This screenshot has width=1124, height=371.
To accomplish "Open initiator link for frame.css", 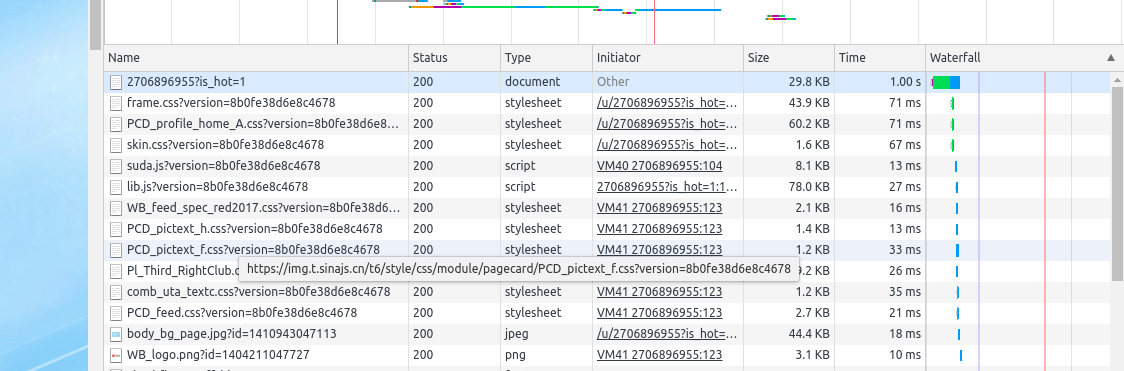I will point(667,103).
